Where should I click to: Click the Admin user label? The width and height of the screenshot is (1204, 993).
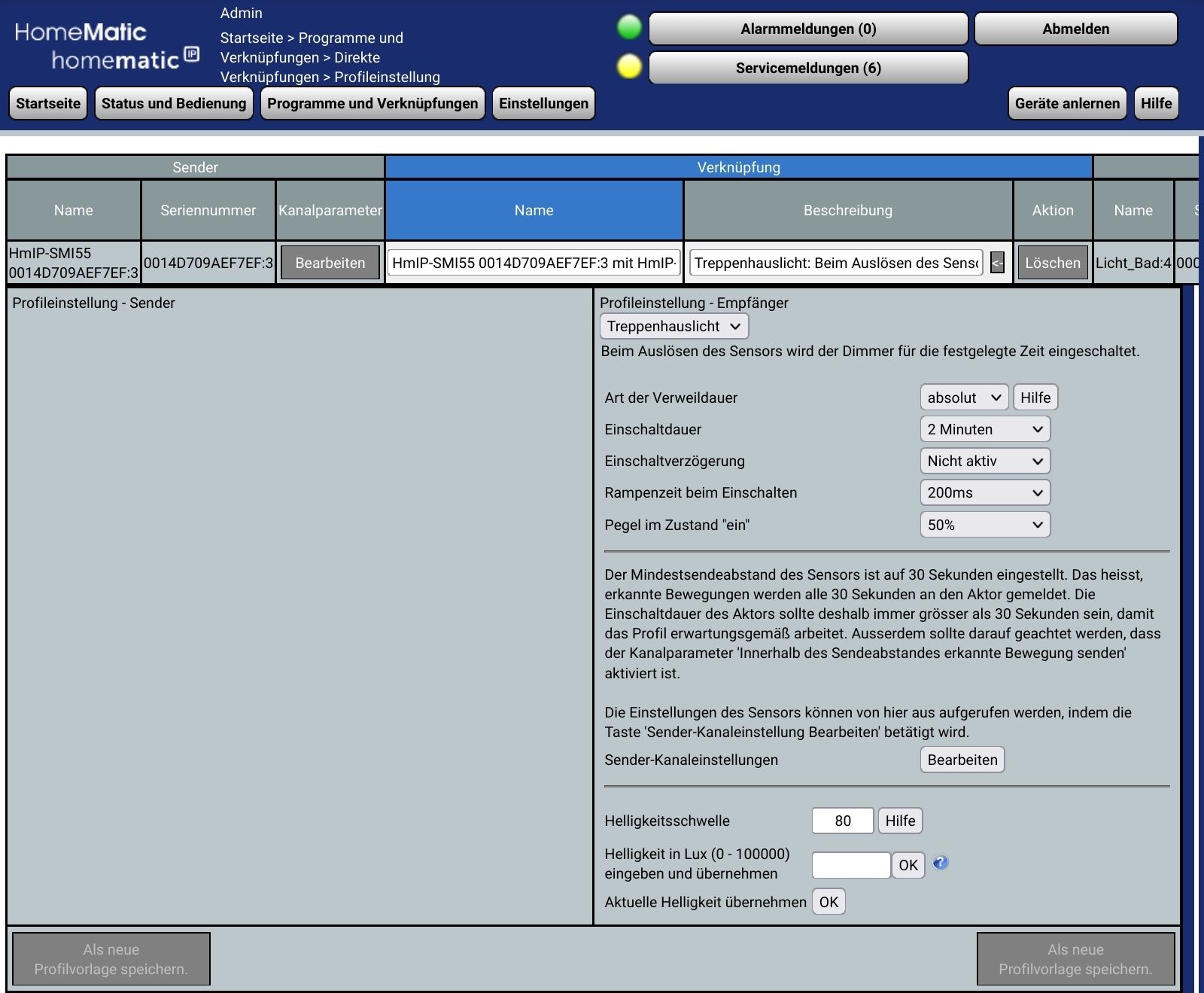pos(241,13)
